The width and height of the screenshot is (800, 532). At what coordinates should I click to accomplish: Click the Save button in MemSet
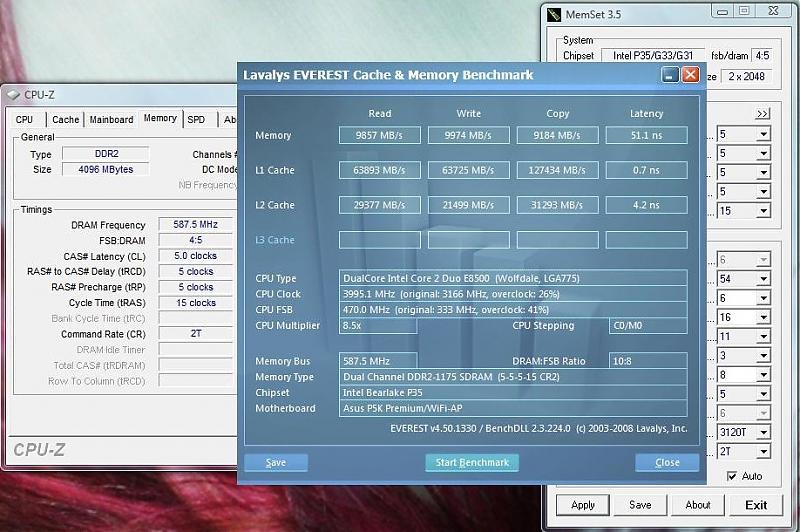click(640, 505)
